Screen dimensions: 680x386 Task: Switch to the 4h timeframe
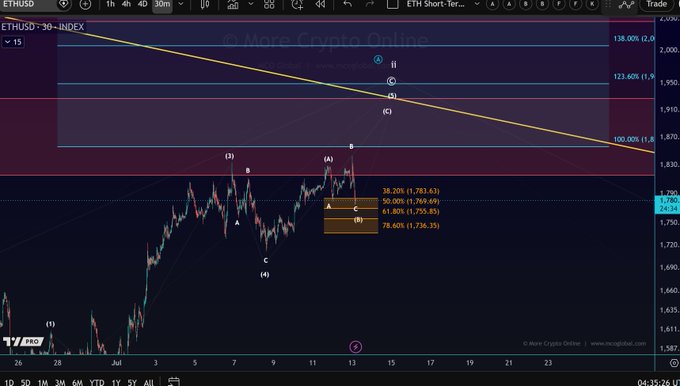(126, 4)
